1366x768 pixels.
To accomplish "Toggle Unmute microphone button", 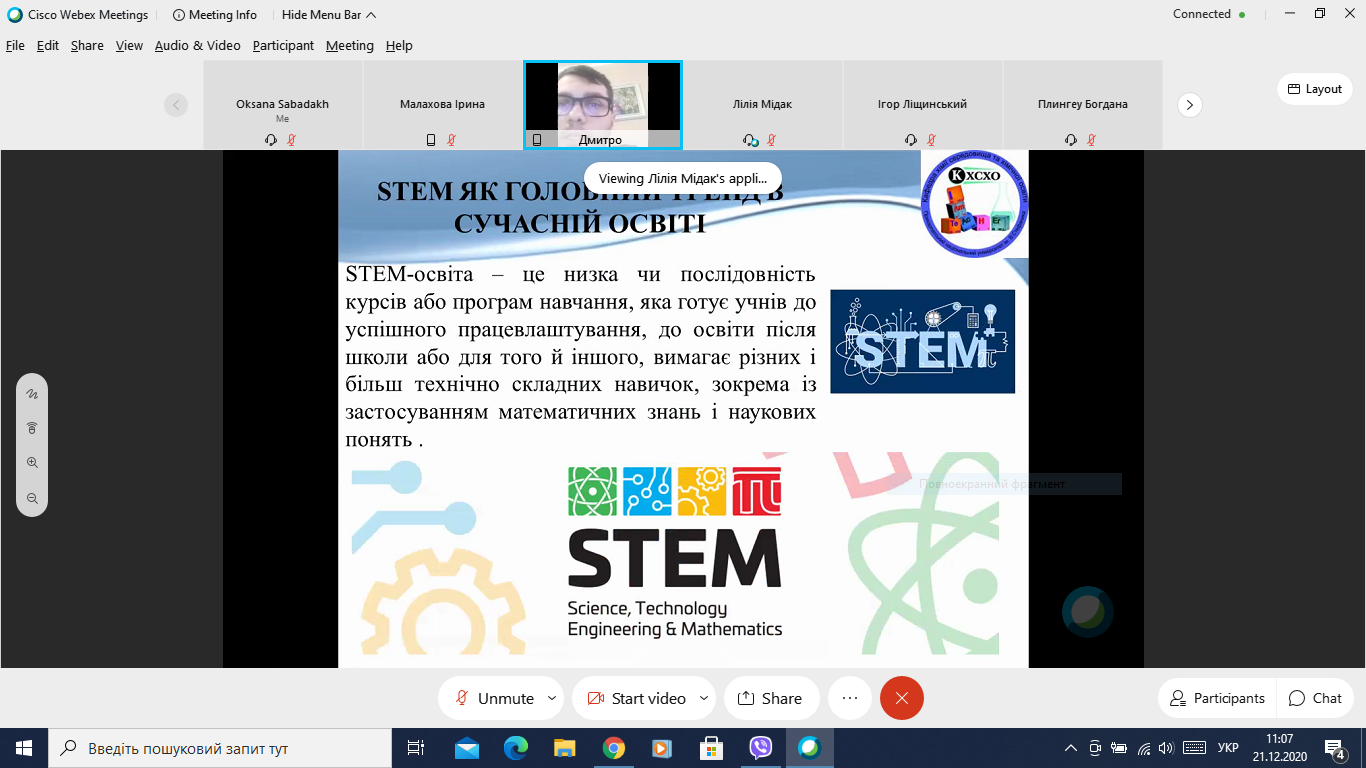I will pyautogui.click(x=494, y=698).
